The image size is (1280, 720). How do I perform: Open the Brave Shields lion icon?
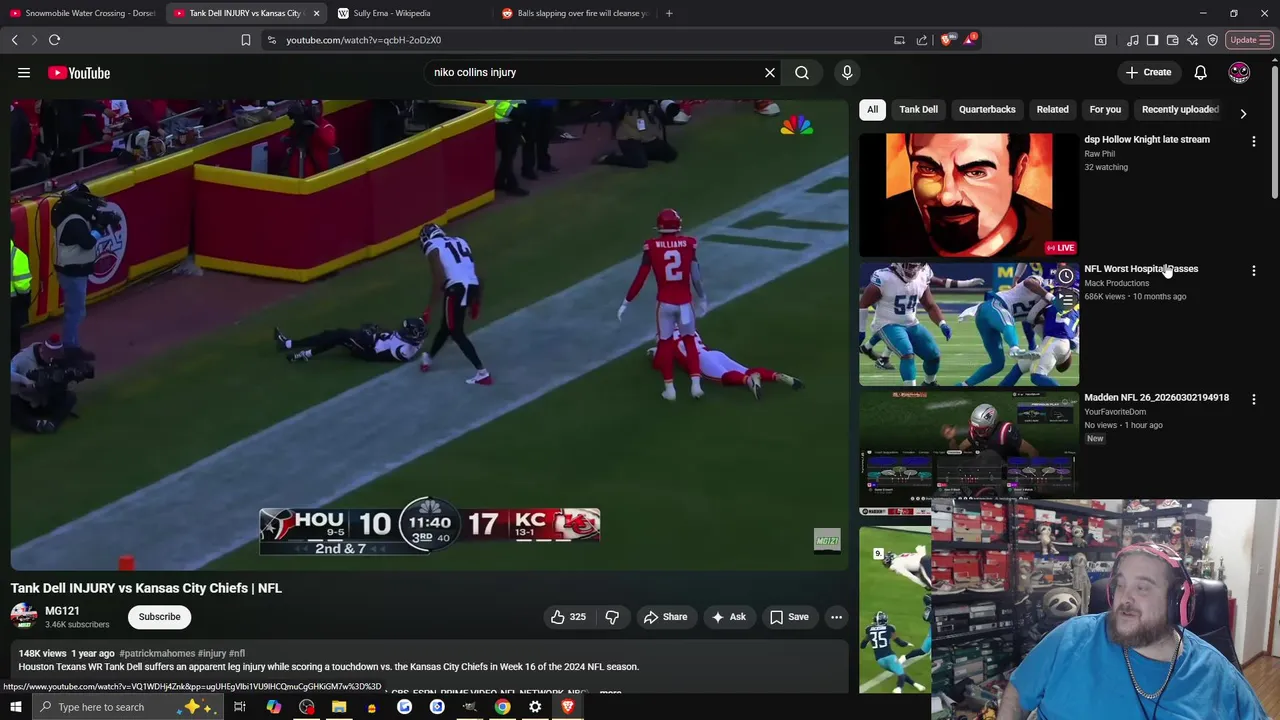coord(947,40)
